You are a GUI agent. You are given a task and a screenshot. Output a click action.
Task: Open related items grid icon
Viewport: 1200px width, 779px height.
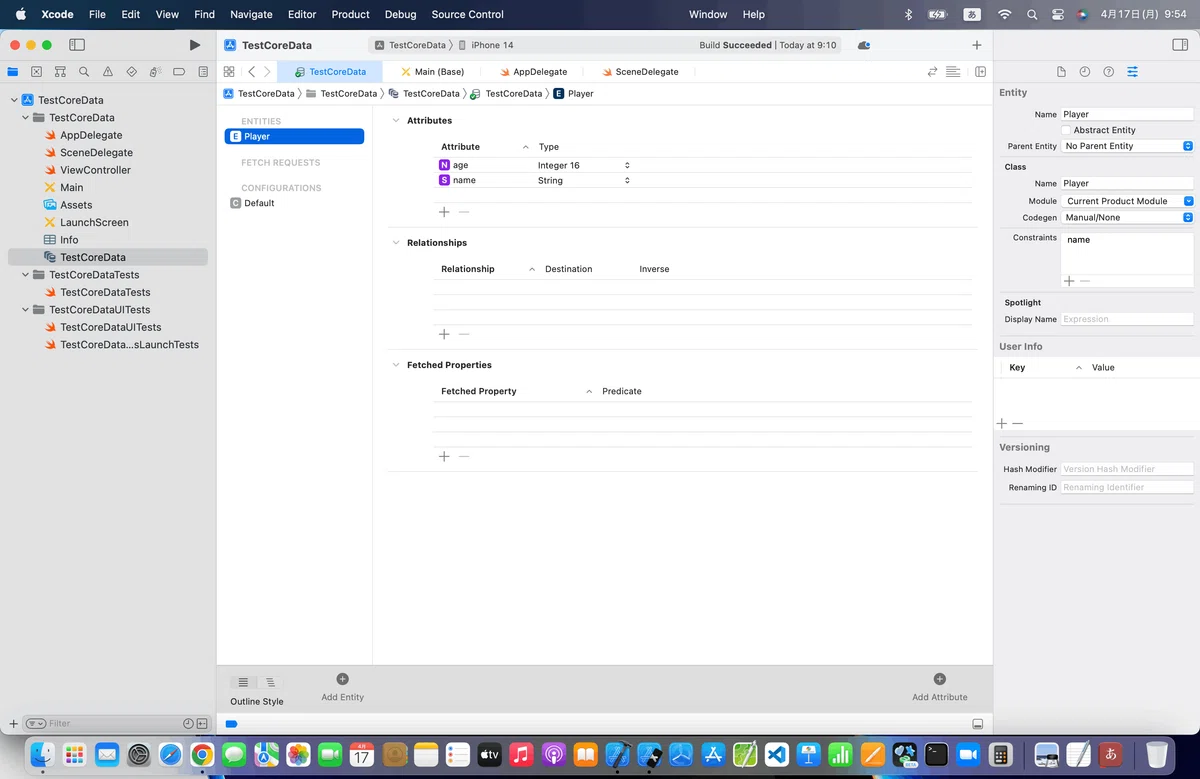[x=229, y=72]
